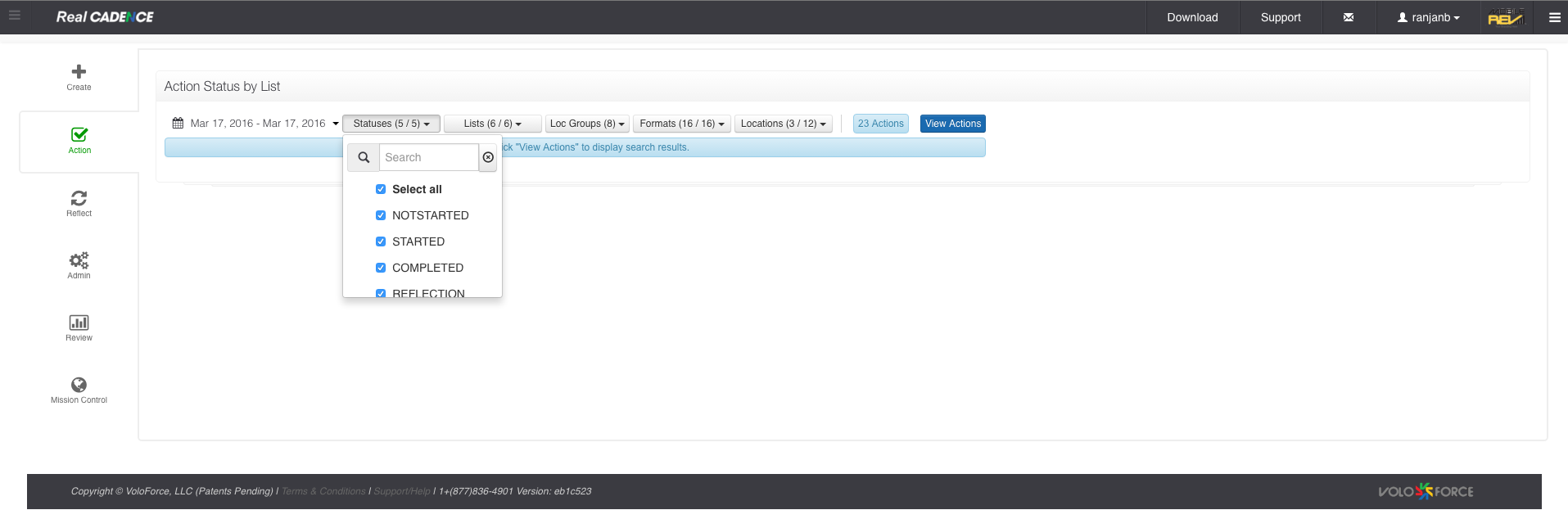Toggle the COMPLETED status checkbox
Image resolution: width=1568 pixels, height=510 pixels.
[x=381, y=268]
